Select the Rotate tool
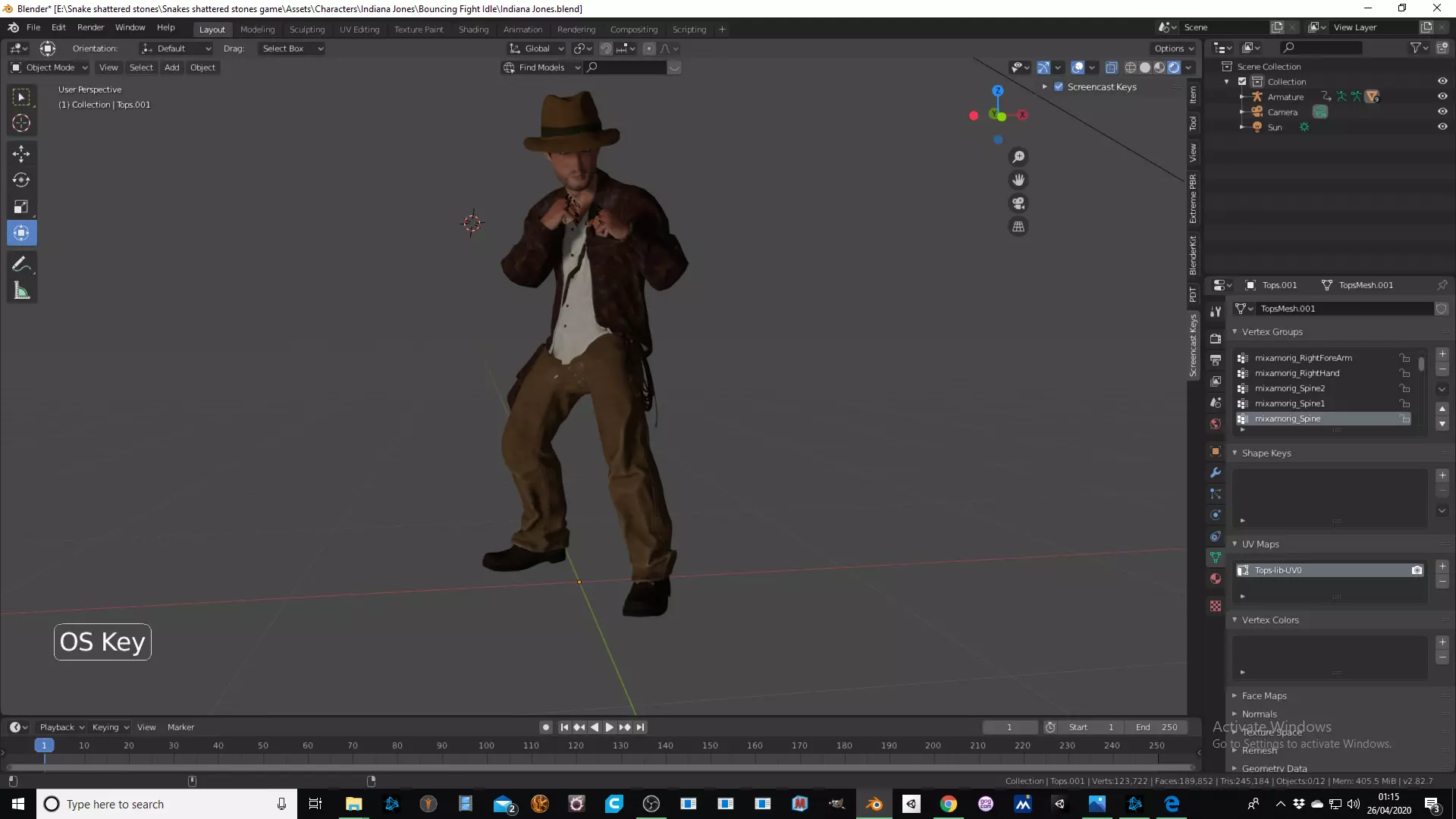The height and width of the screenshot is (819, 1456). tap(21, 180)
